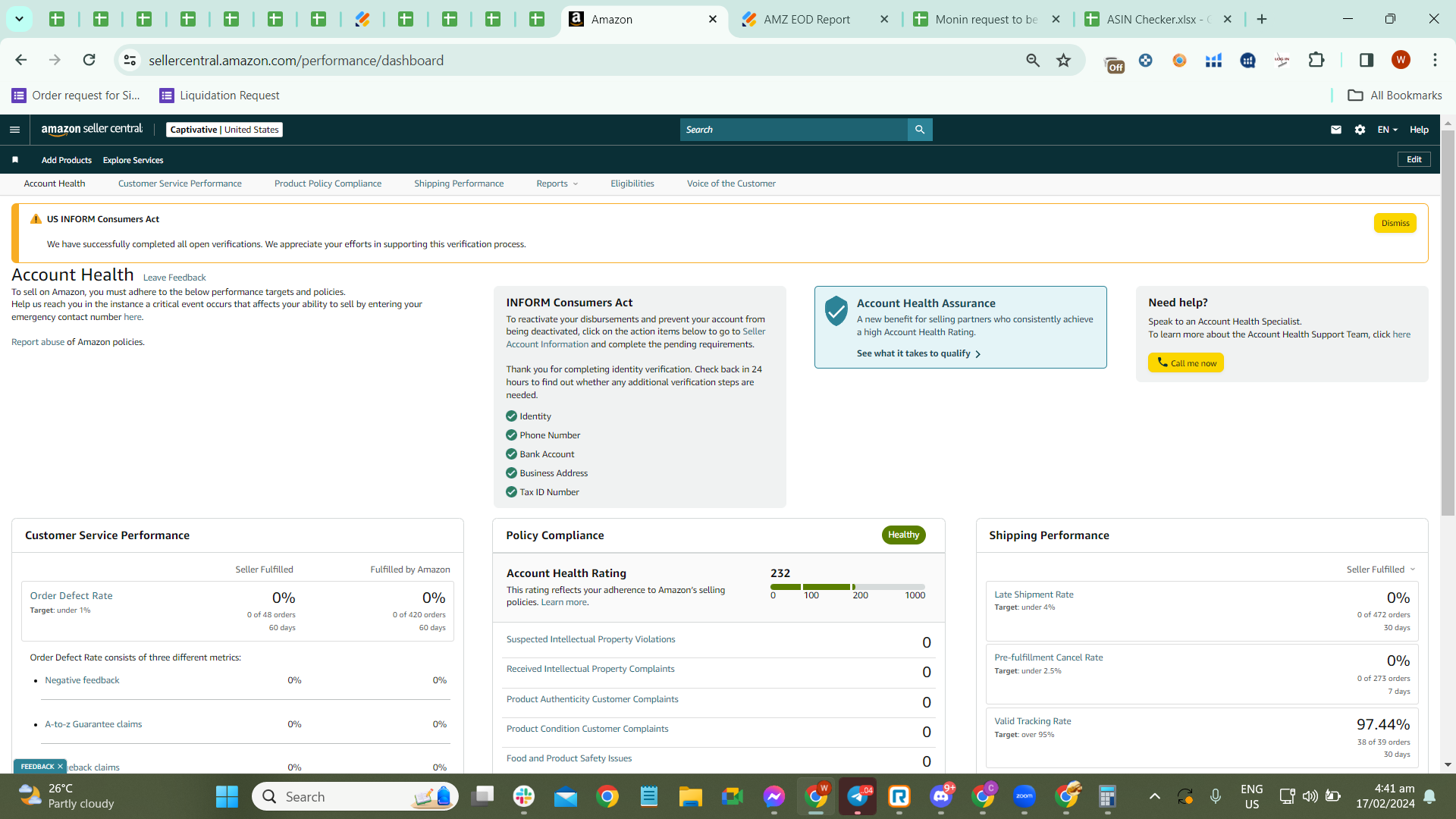Open the Seller Central hamburger menu
The image size is (1456, 819).
click(x=14, y=130)
